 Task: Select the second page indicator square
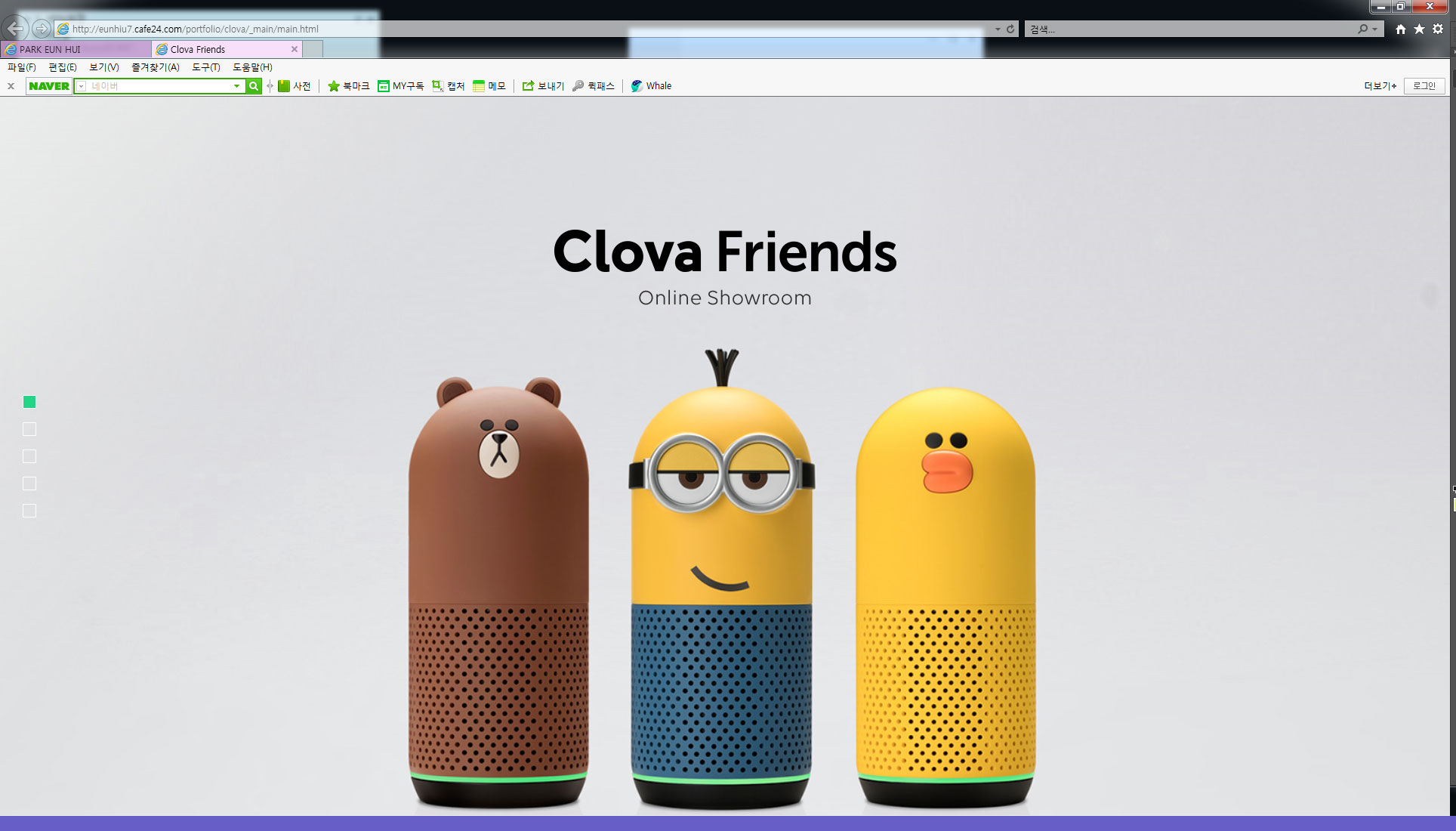[29, 429]
